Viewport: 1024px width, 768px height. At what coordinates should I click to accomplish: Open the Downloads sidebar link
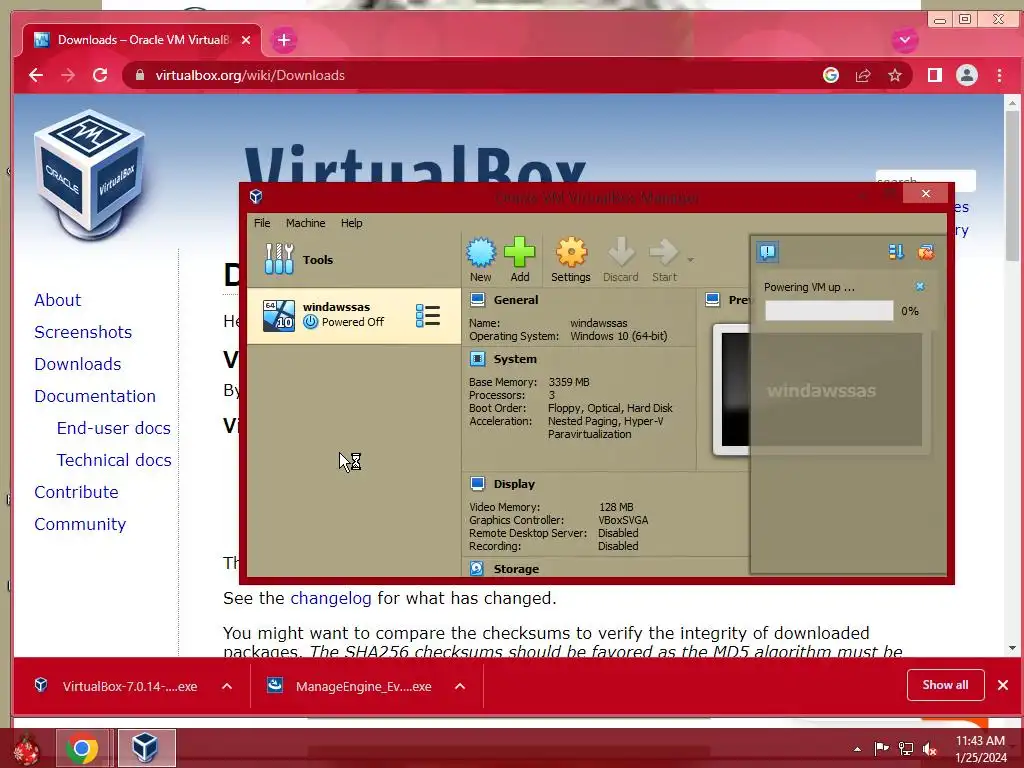point(78,364)
